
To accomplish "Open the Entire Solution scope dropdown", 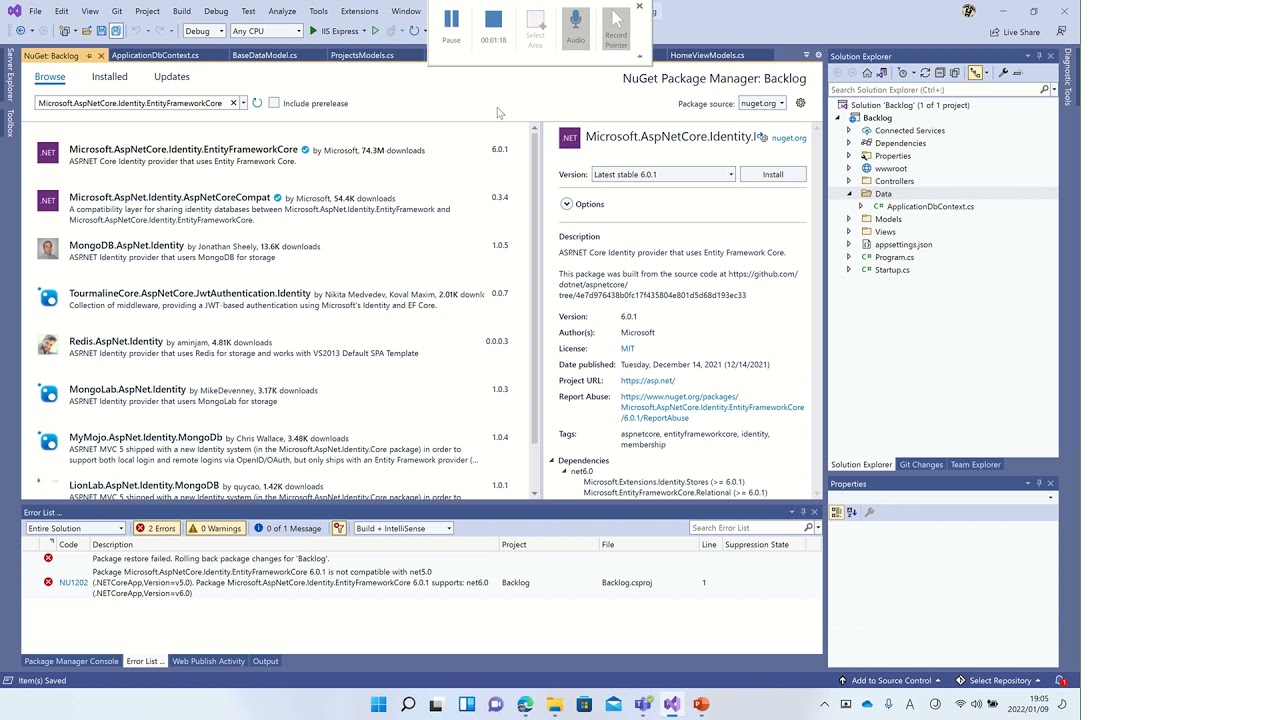I will point(76,528).
